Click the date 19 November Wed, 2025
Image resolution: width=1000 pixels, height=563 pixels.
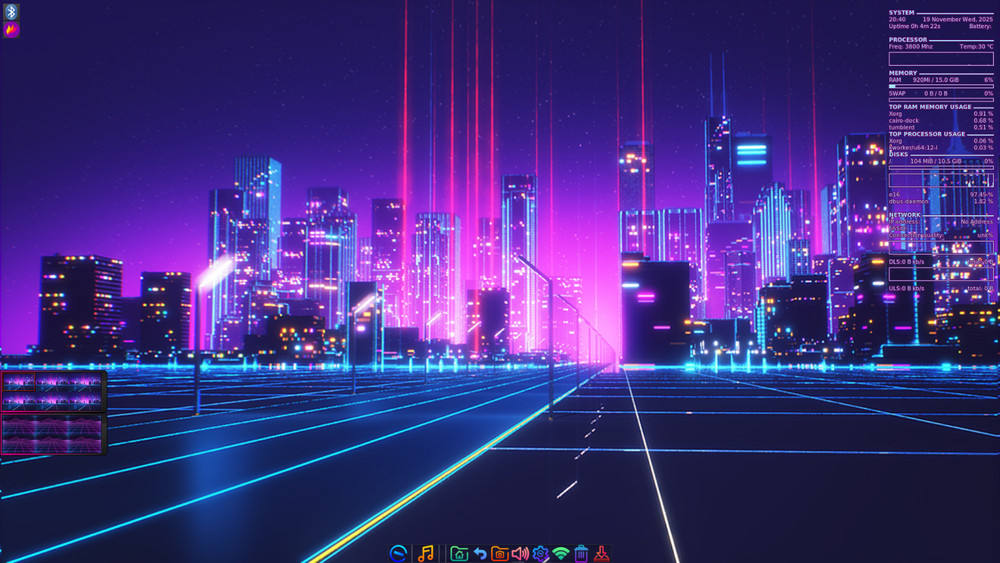(x=957, y=19)
